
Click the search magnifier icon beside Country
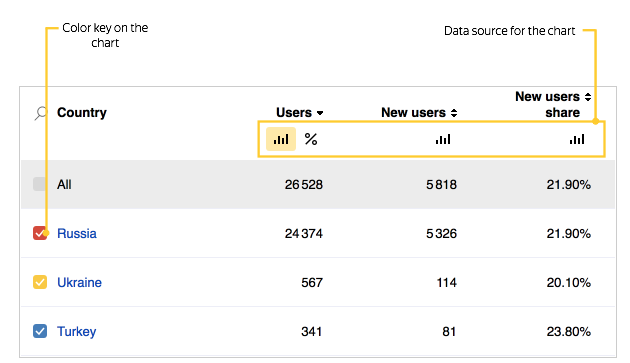point(41,113)
